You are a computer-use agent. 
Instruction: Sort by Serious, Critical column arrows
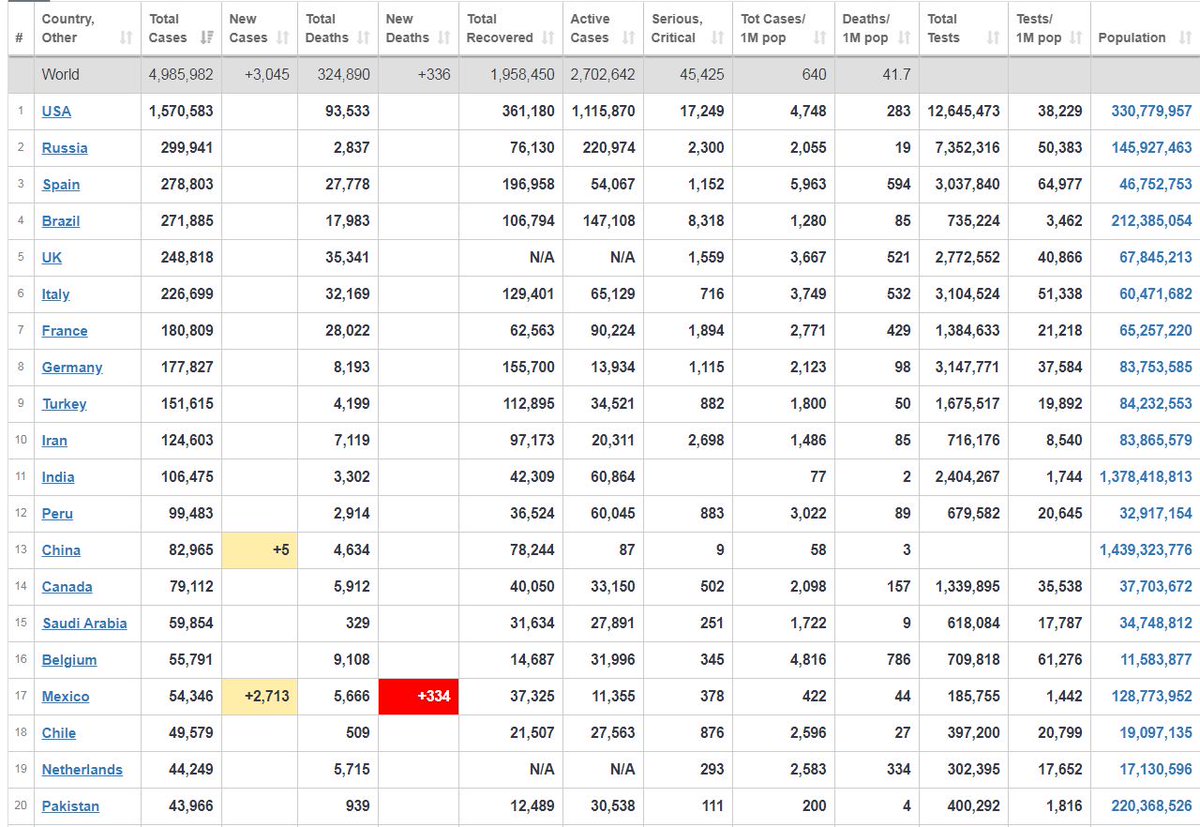[717, 38]
